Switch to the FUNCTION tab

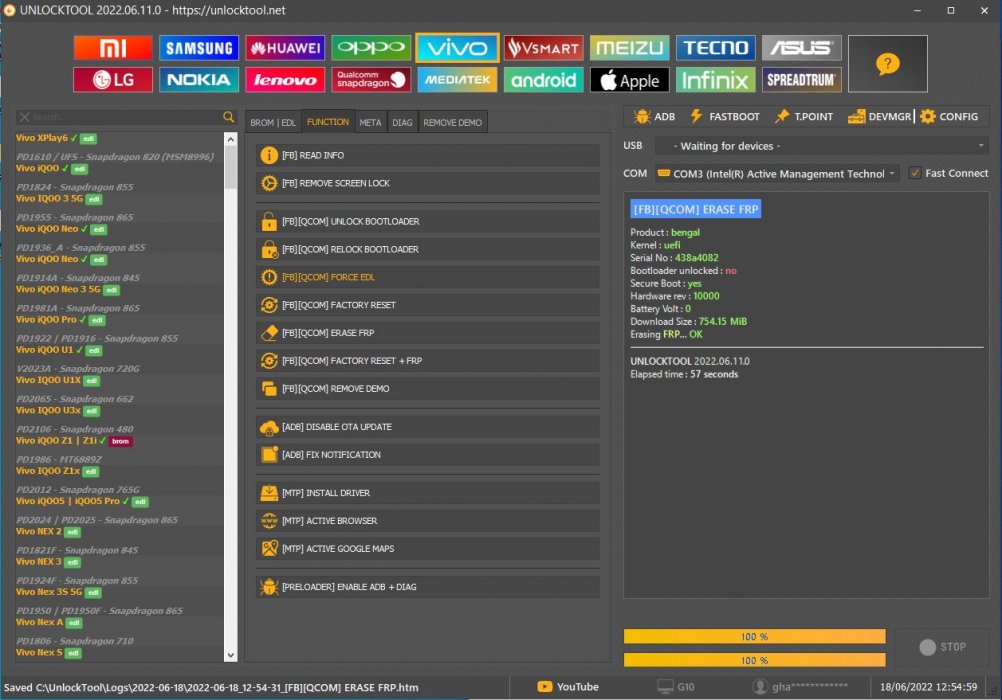click(328, 122)
